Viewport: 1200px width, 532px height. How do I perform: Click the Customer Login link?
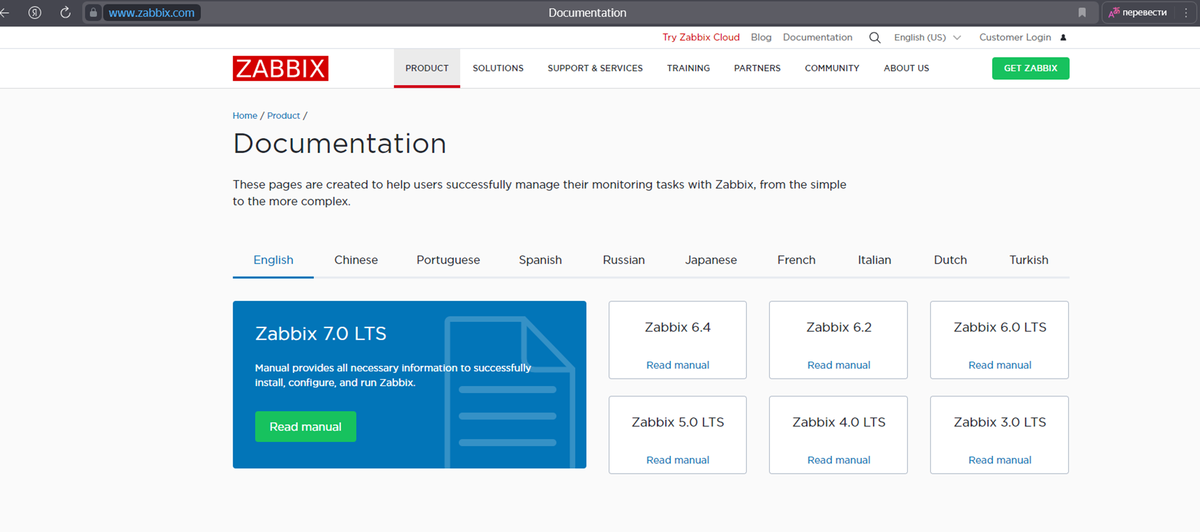point(1015,37)
